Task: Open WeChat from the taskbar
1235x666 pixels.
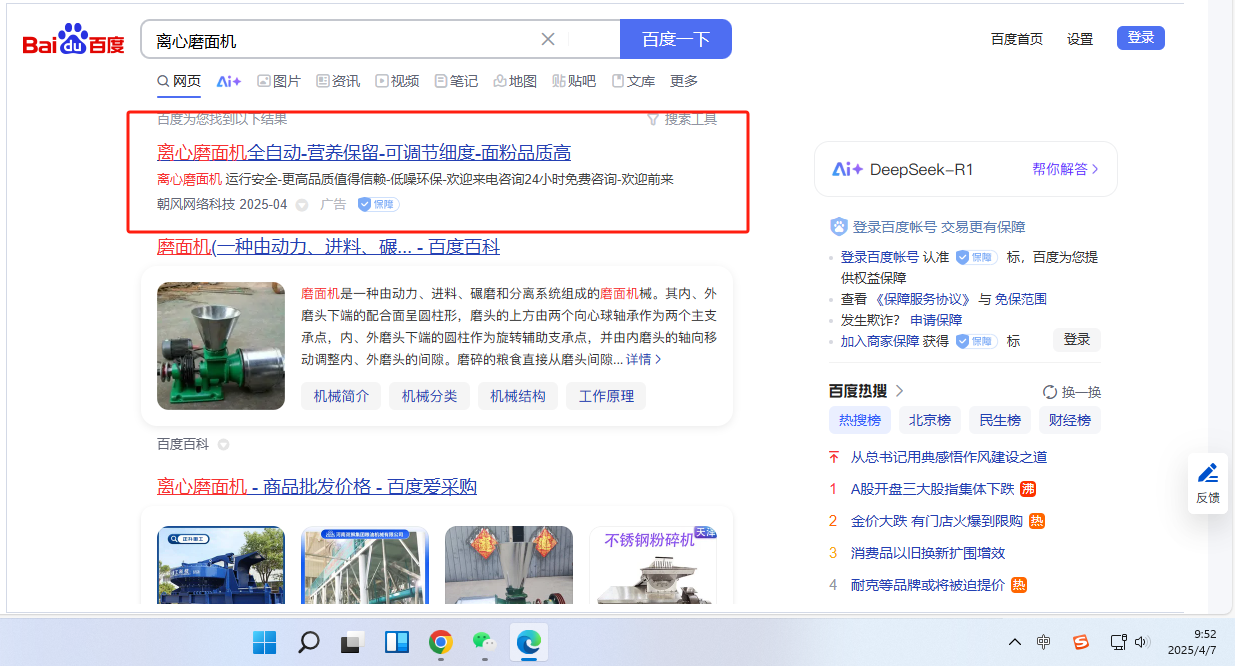Action: pyautogui.click(x=484, y=642)
